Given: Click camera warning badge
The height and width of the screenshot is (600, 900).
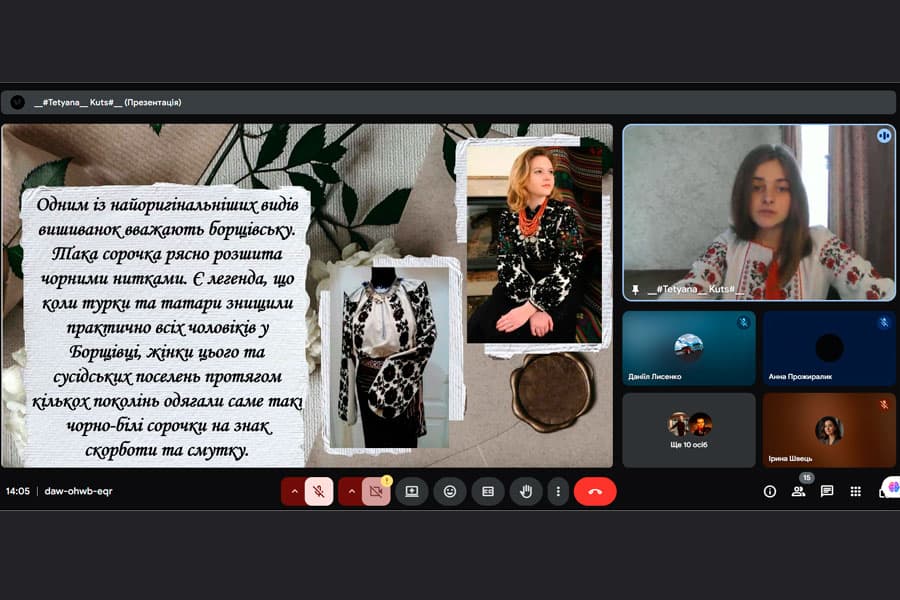Looking at the screenshot, I should pyautogui.click(x=387, y=481).
